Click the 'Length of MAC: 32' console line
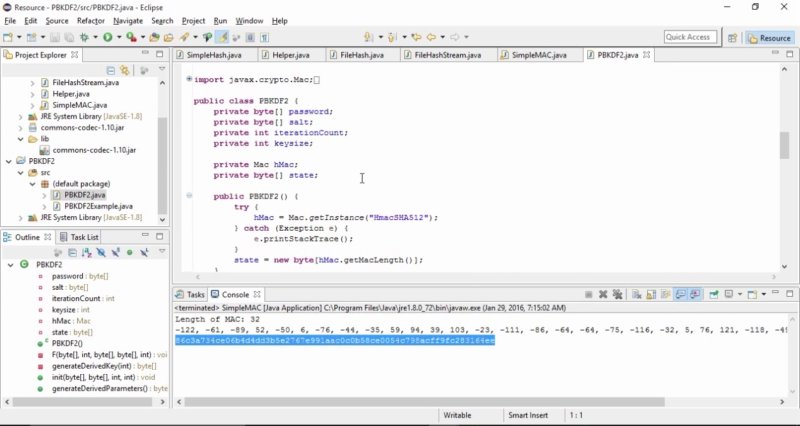Screen dimensions: 800x426 coord(217,319)
